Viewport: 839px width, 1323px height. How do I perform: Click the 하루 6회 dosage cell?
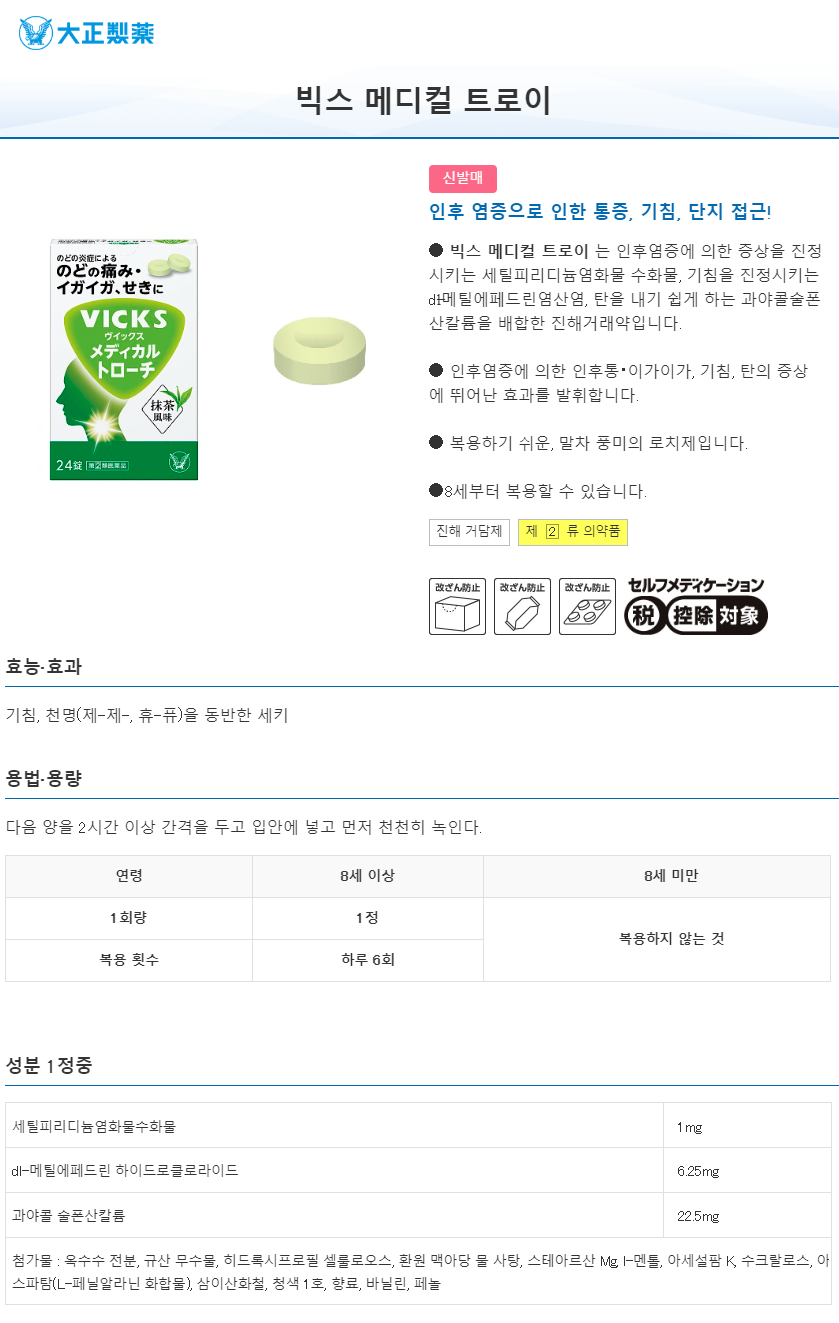[x=368, y=960]
